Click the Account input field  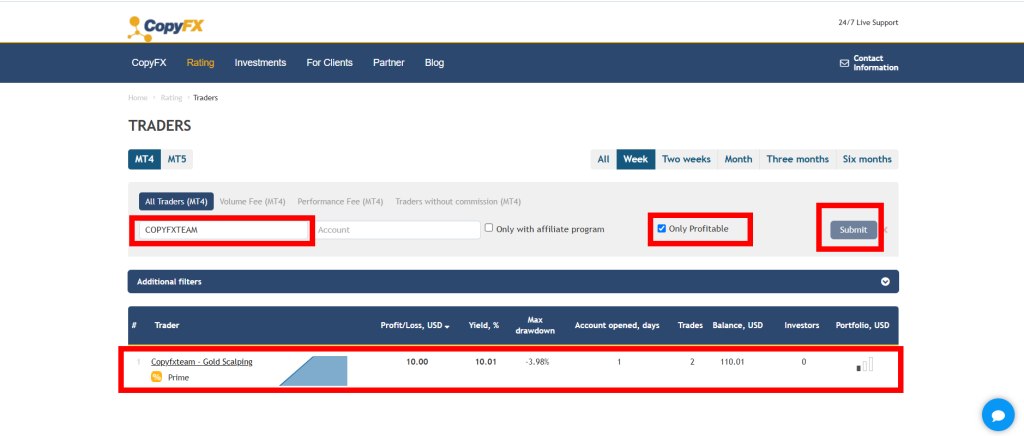397,230
